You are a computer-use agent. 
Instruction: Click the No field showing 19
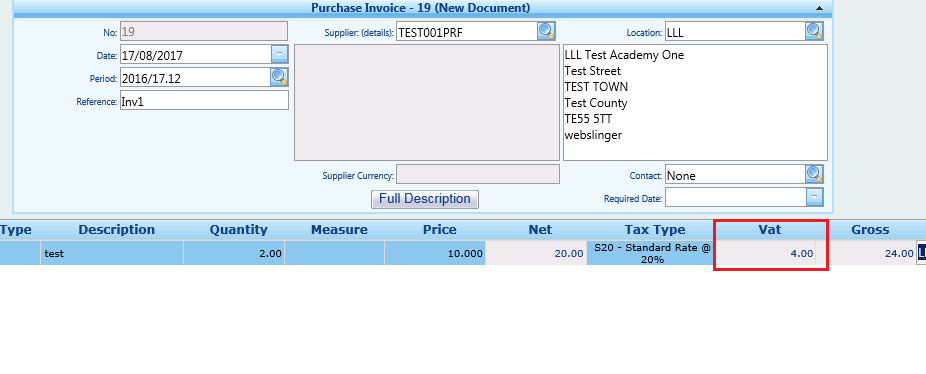(204, 31)
